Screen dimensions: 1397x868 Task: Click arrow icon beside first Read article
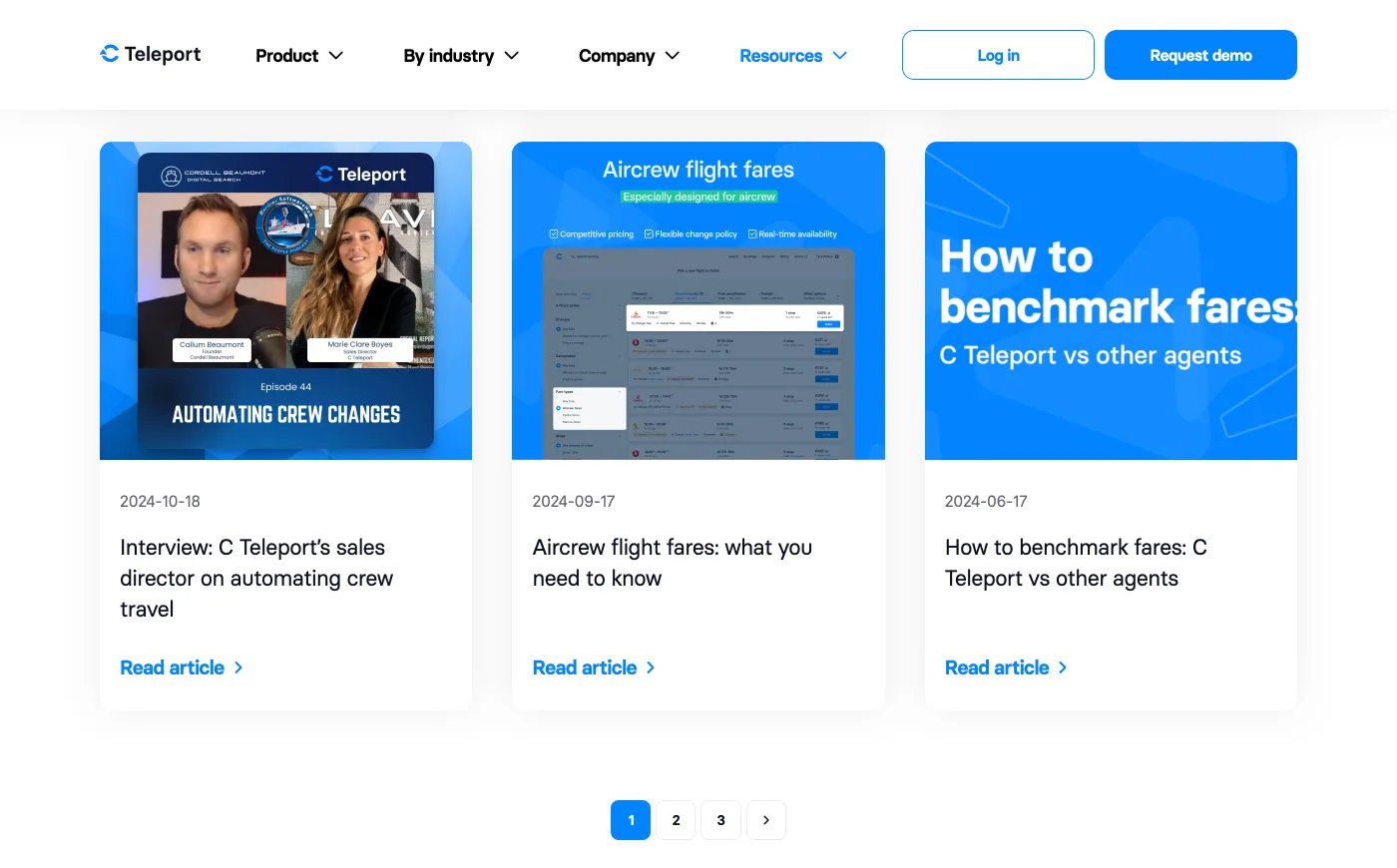pyautogui.click(x=238, y=667)
